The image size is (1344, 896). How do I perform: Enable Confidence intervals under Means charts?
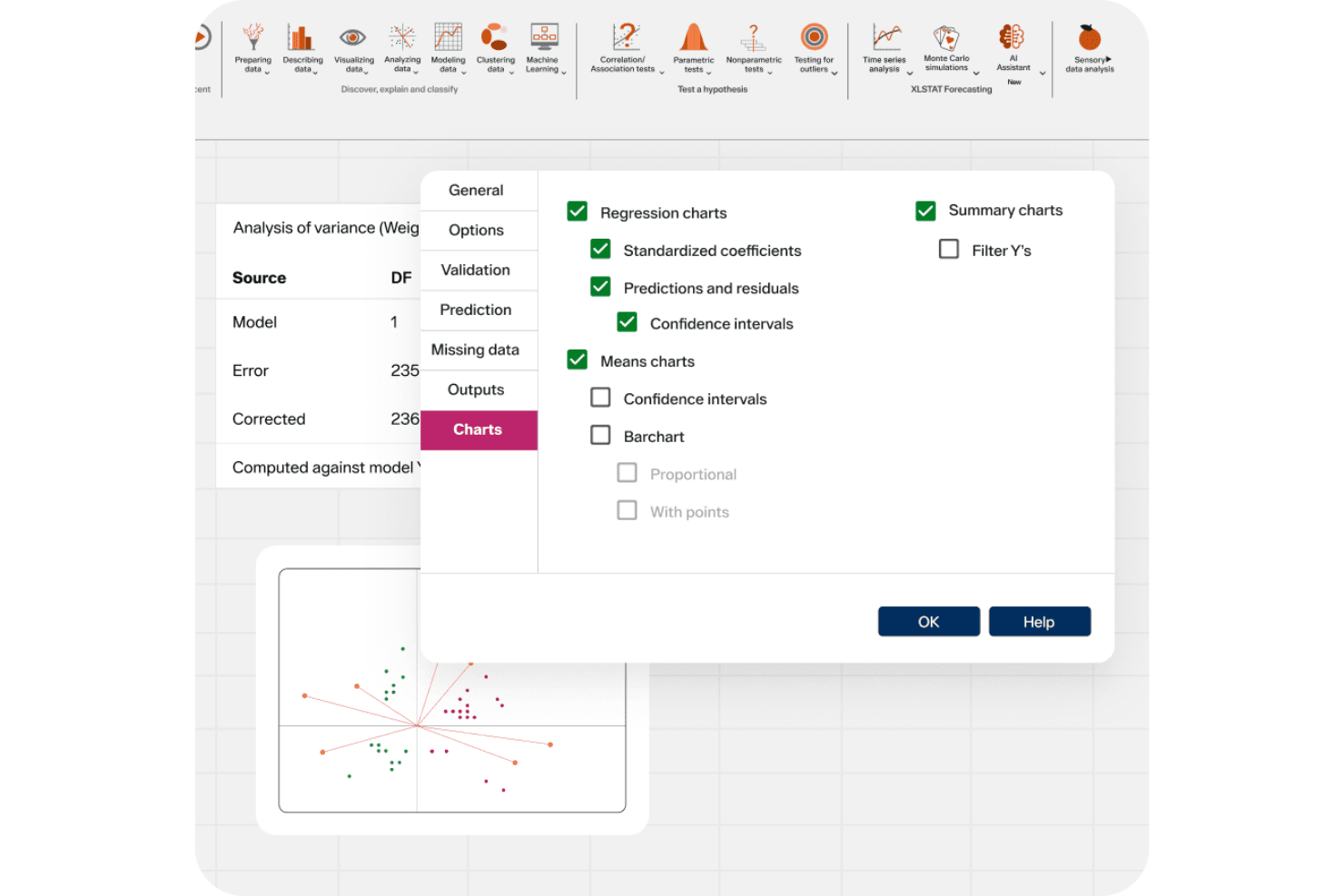(x=600, y=398)
